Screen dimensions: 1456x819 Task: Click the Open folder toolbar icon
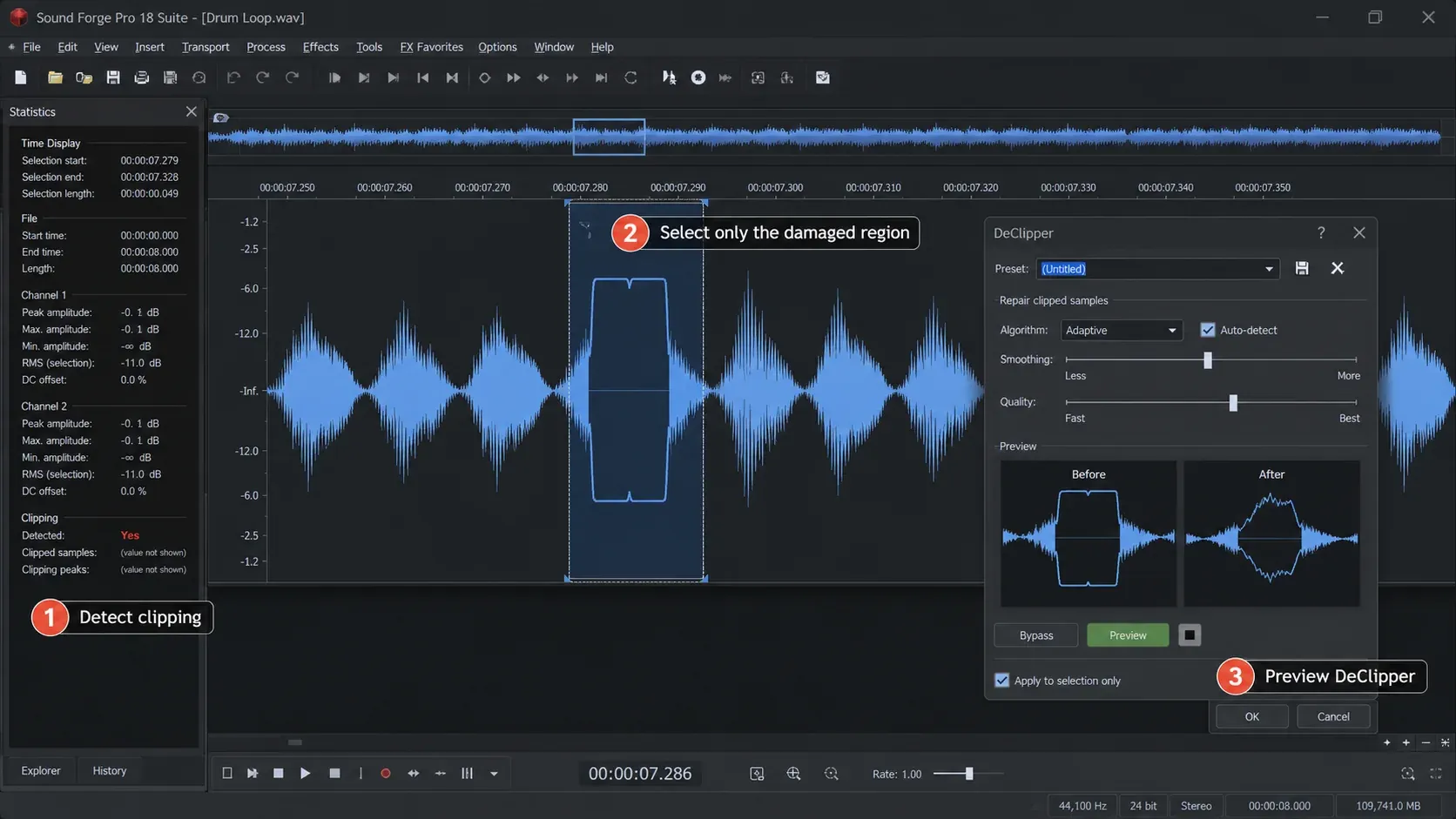coord(55,77)
